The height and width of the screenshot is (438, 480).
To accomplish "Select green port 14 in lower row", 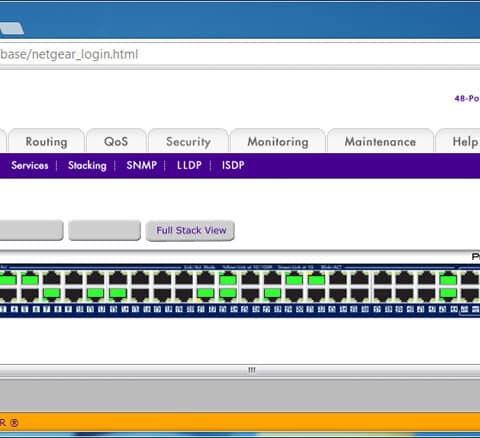I will pyautogui.click(x=118, y=293).
